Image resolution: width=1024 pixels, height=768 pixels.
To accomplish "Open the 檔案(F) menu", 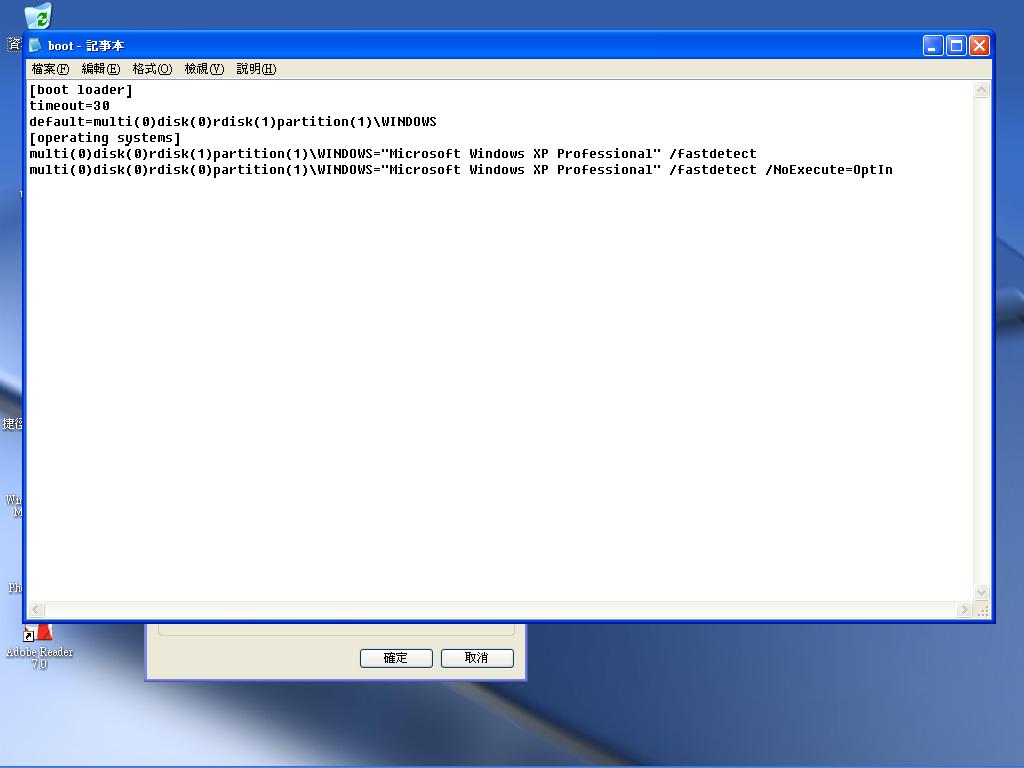I will pos(50,69).
